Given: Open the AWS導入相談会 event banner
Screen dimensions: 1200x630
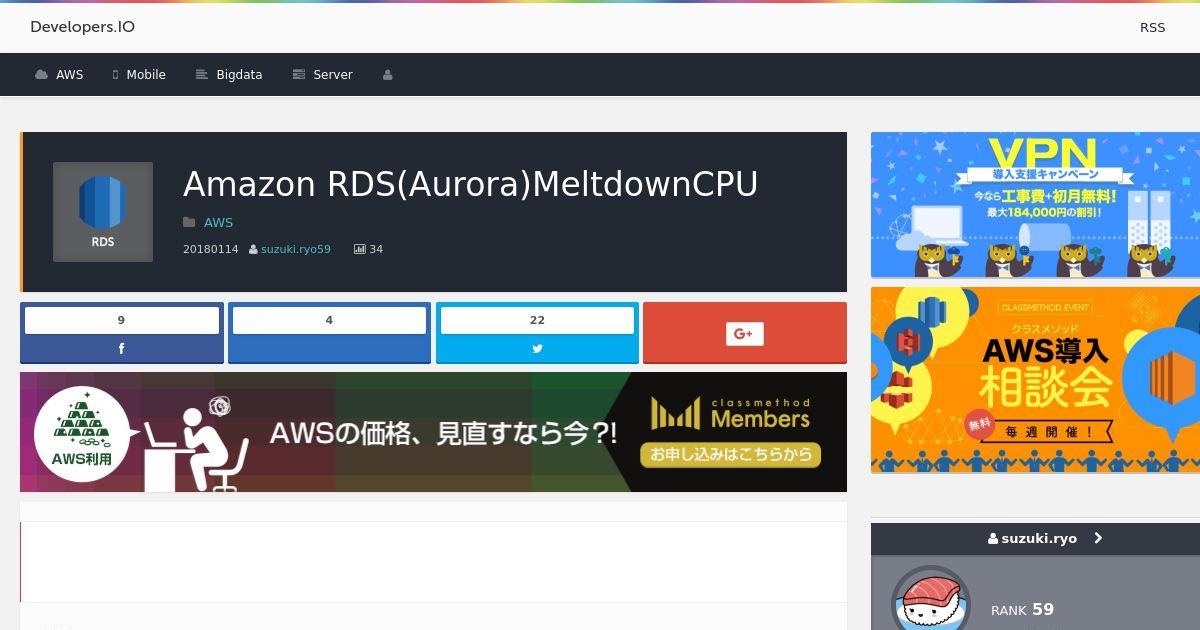Looking at the screenshot, I should (1035, 380).
